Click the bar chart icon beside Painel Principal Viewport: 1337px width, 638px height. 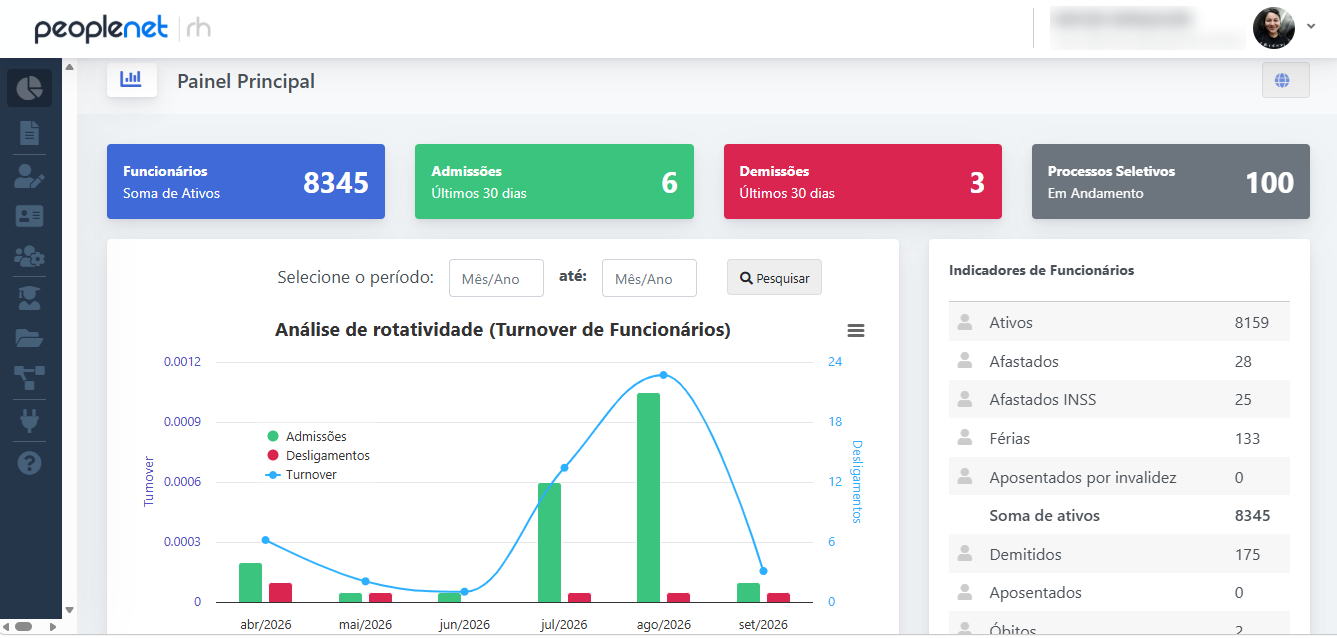tap(131, 79)
